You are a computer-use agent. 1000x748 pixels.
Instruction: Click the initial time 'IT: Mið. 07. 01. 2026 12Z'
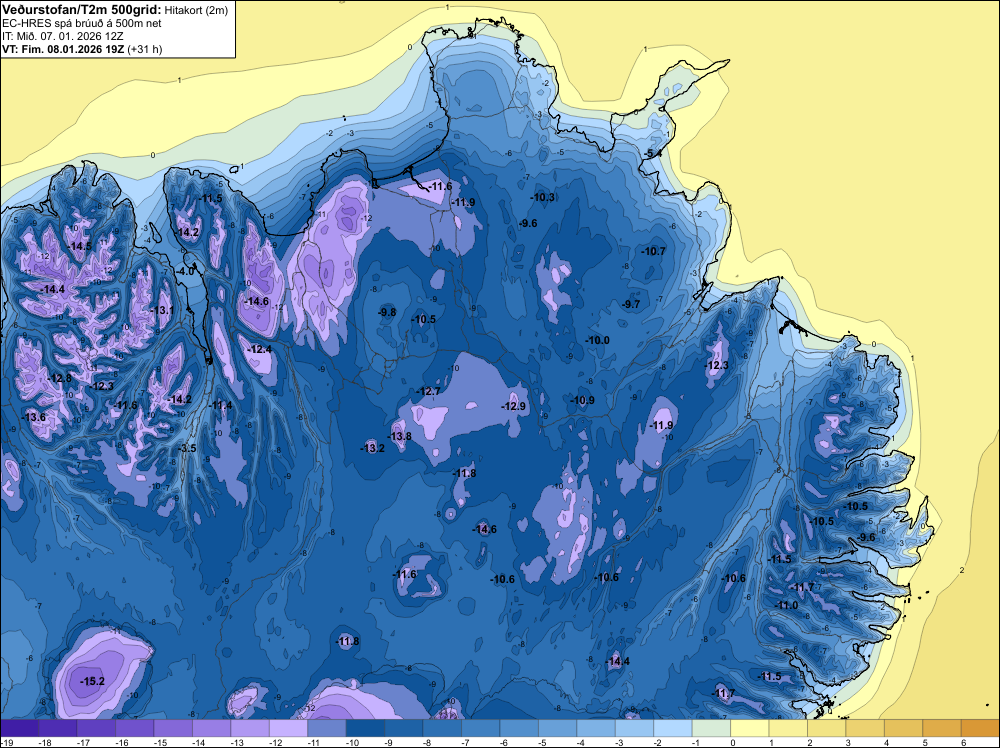pyautogui.click(x=62, y=36)
